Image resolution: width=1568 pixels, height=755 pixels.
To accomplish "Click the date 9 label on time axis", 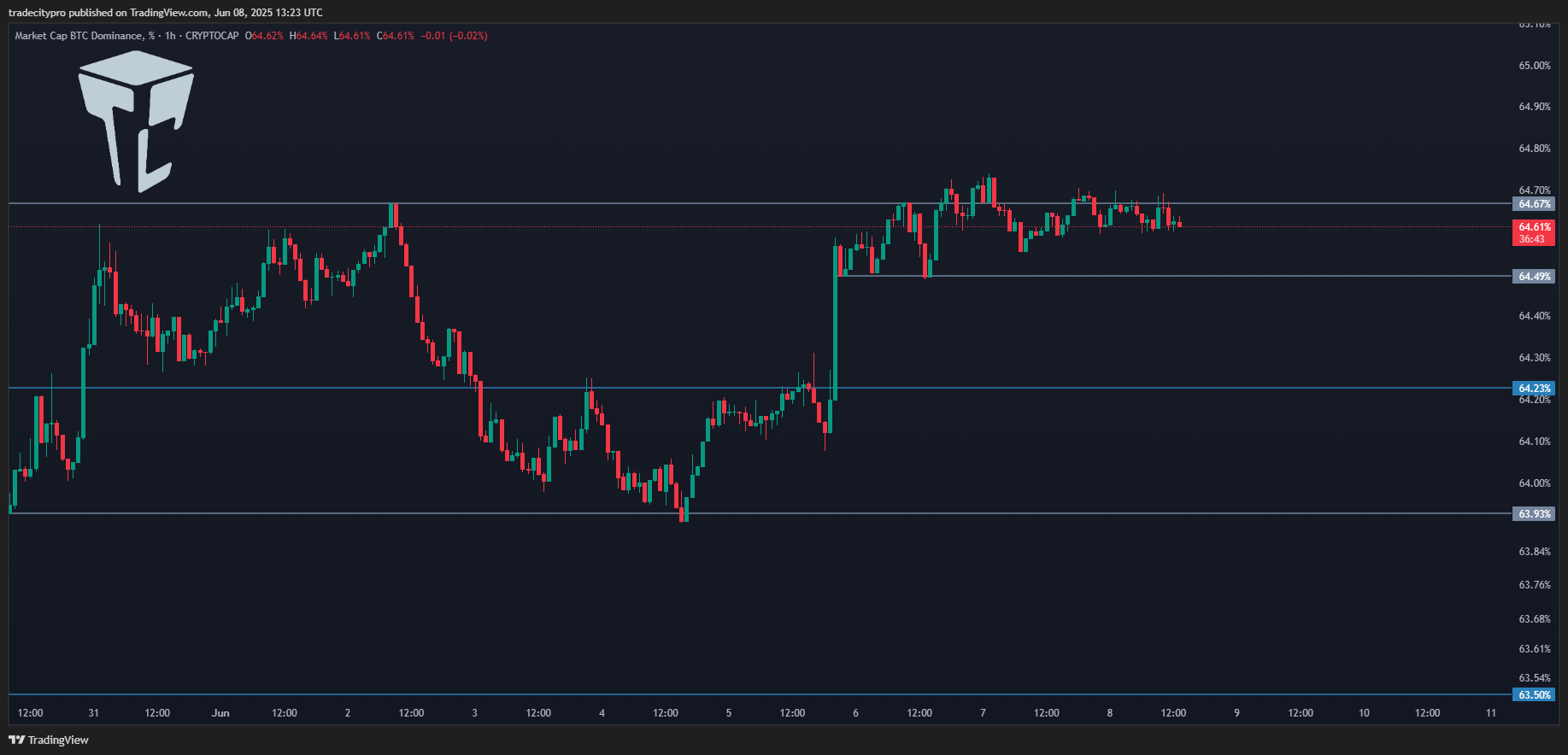I will 1236,713.
